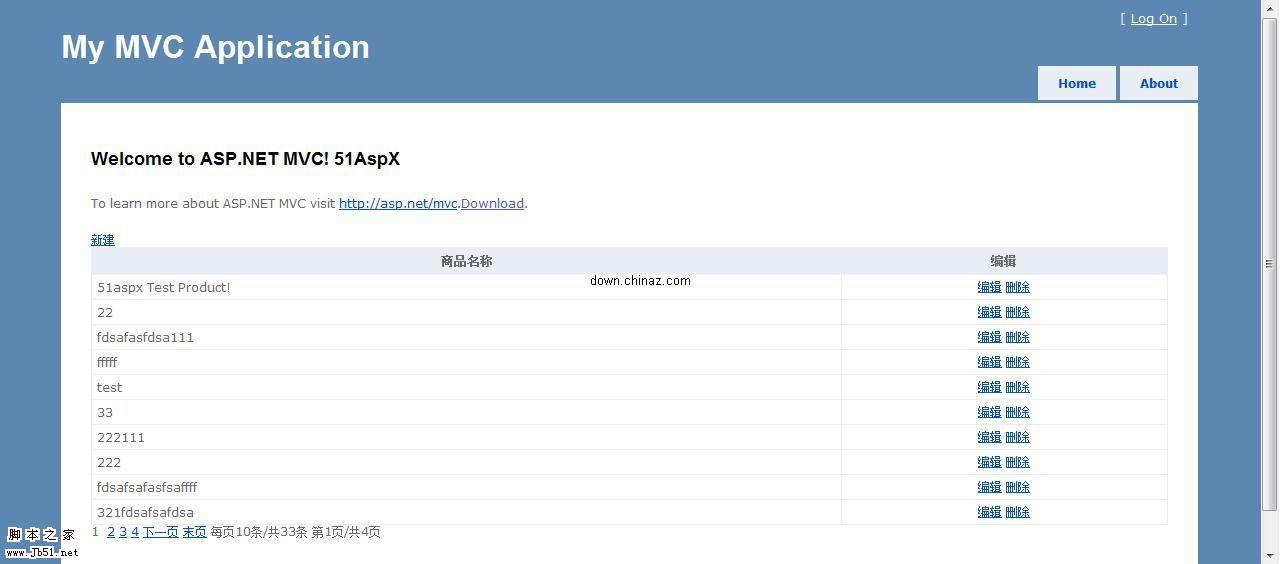Click 删除 in the row named 22
Screen dimensions: 1280x564
coord(1017,312)
